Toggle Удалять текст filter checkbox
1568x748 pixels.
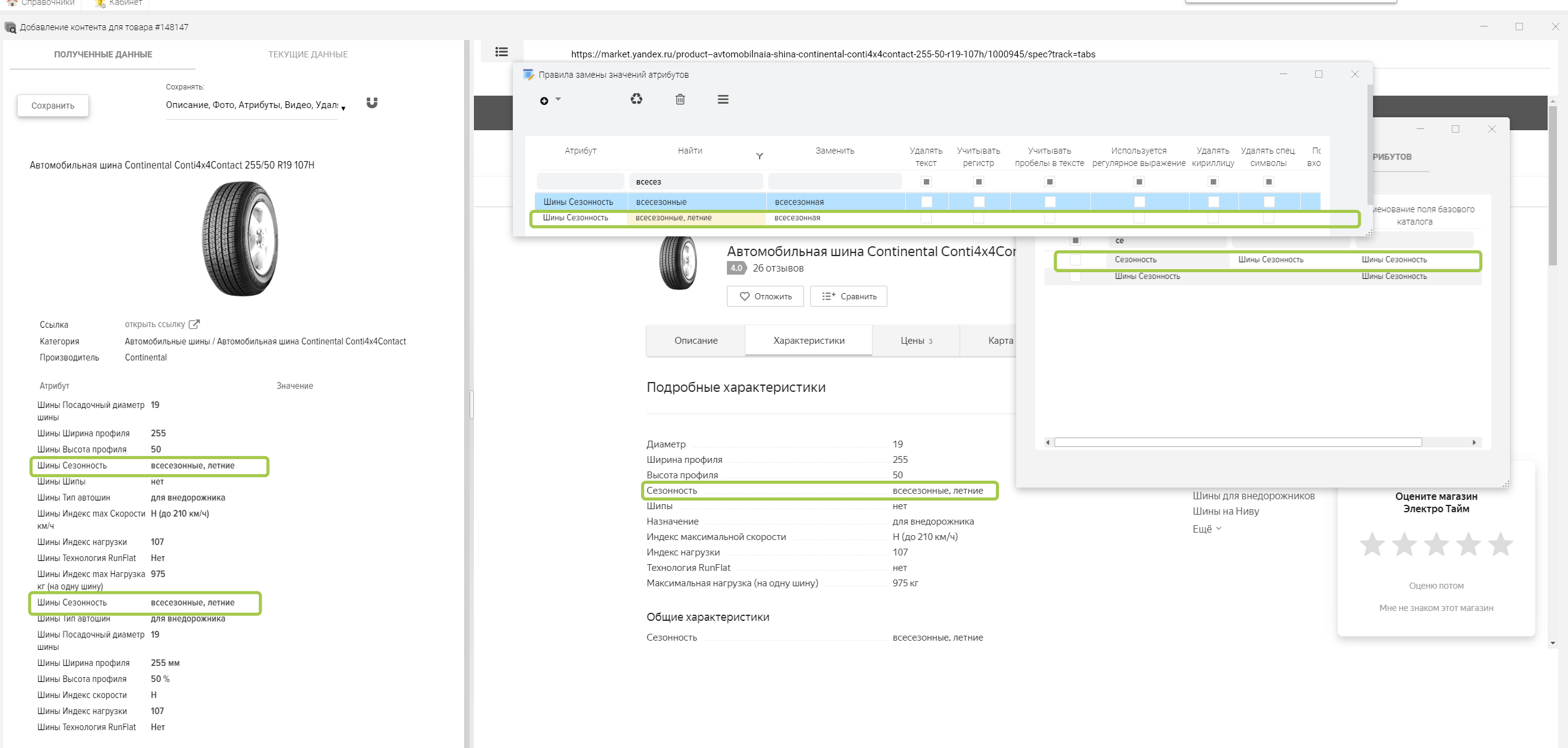(x=926, y=181)
